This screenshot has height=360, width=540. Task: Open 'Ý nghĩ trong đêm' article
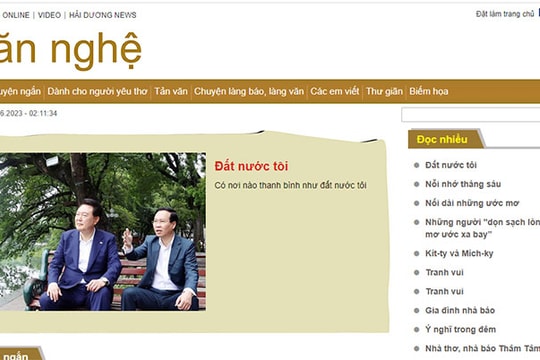[x=460, y=329]
